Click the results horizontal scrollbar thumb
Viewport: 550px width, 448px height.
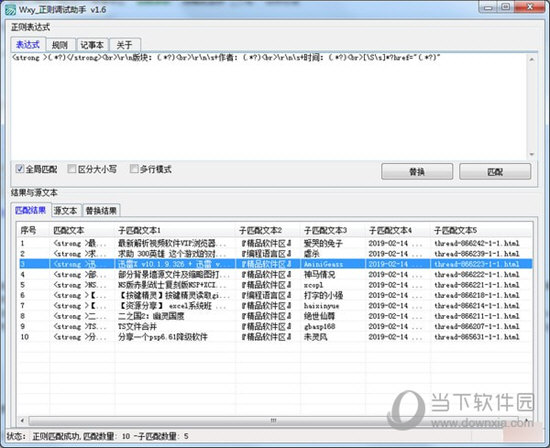274,420
